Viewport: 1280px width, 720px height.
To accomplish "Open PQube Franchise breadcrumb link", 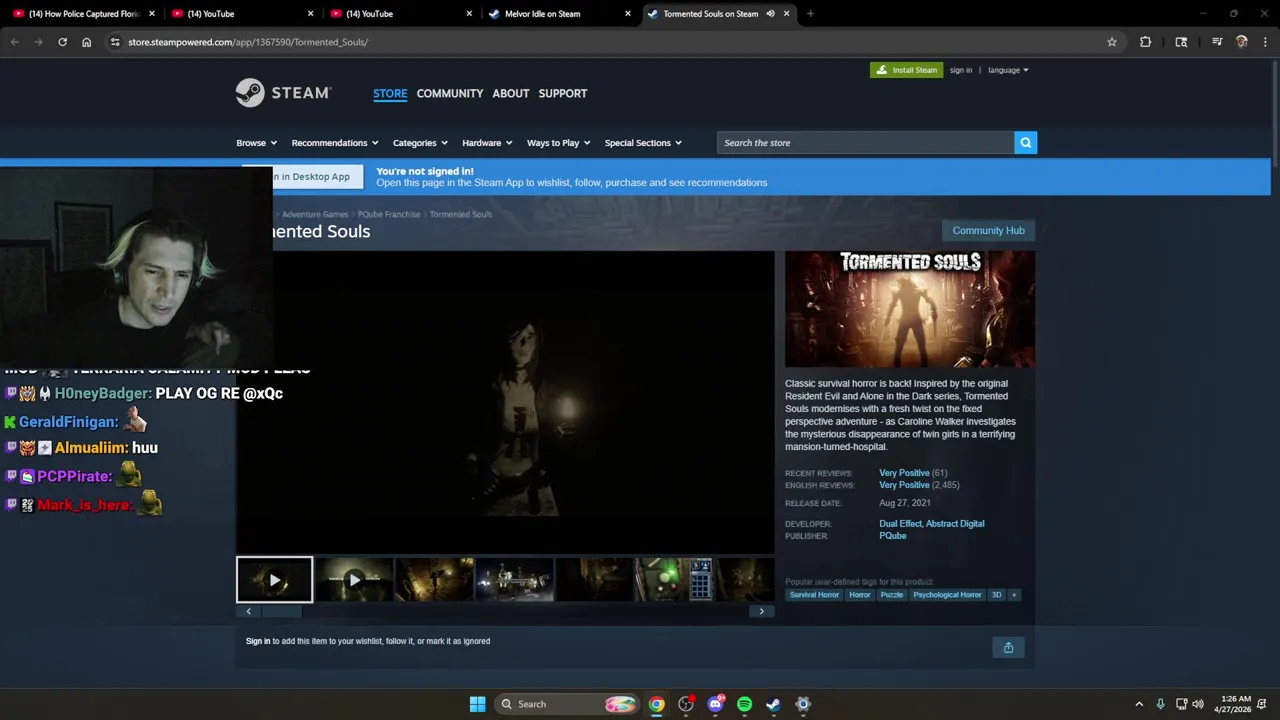I will tap(389, 214).
